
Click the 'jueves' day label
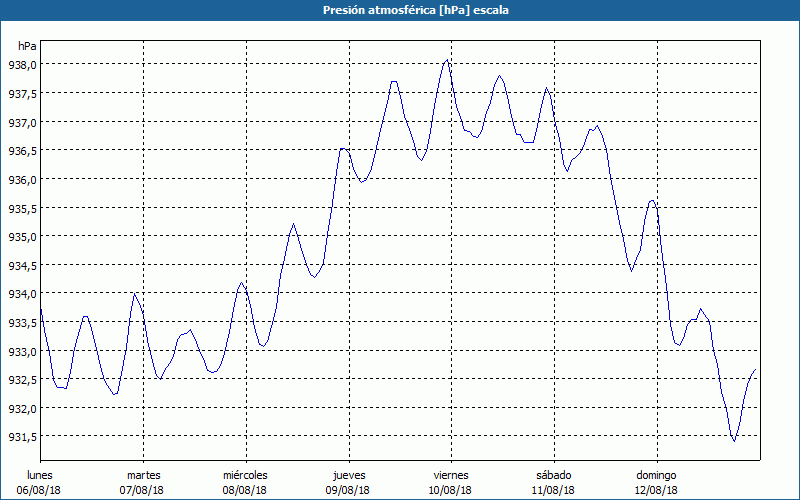click(349, 475)
